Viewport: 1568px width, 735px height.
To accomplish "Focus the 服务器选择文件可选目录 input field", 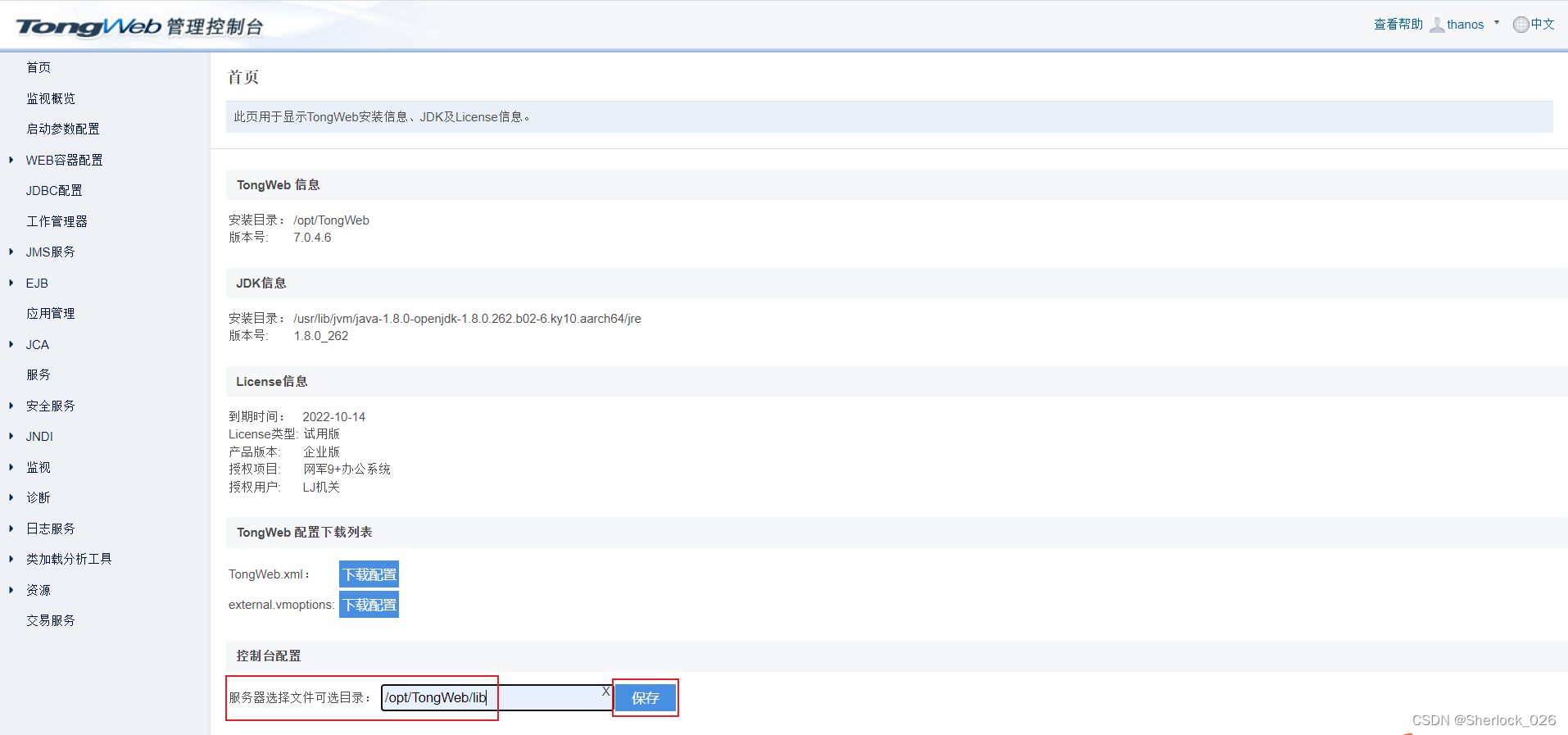I will click(496, 697).
